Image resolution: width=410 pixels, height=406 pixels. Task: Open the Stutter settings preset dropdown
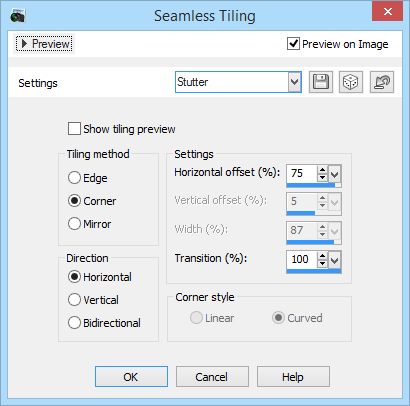294,82
